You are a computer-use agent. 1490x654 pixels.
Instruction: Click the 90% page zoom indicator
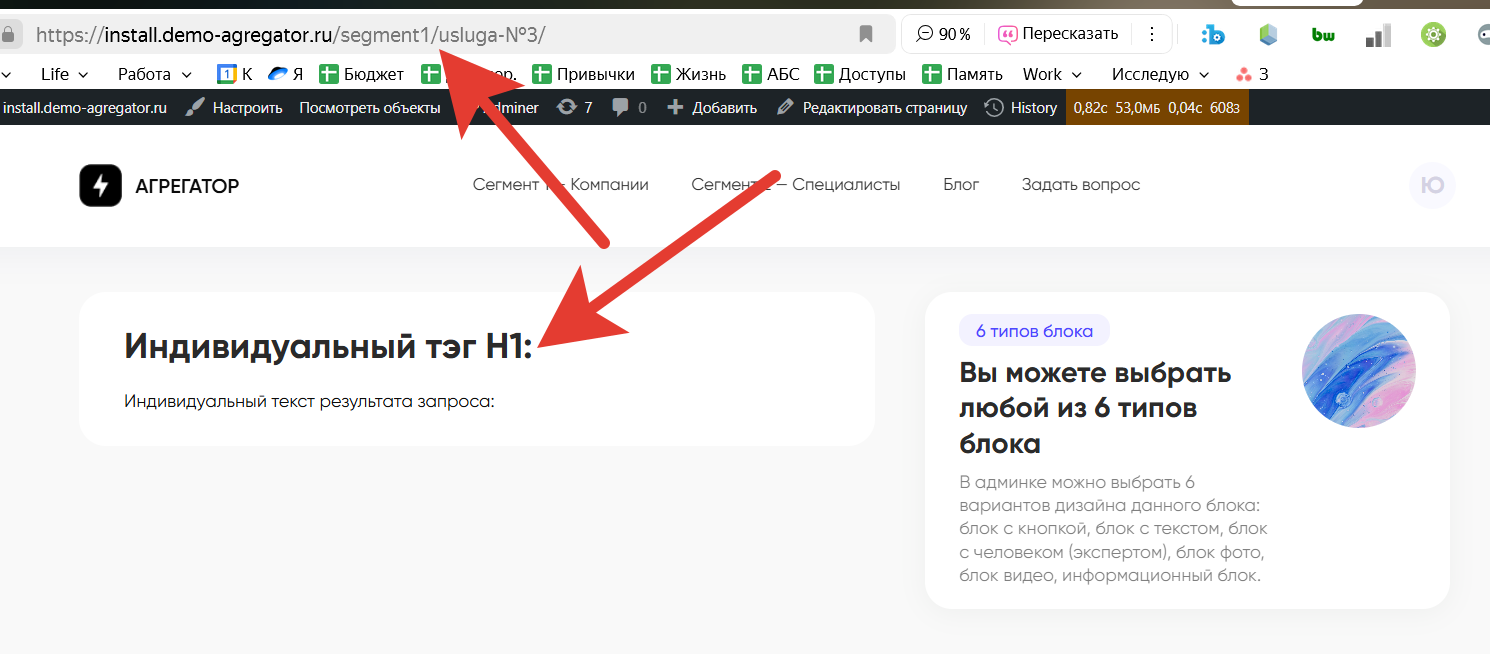943,34
